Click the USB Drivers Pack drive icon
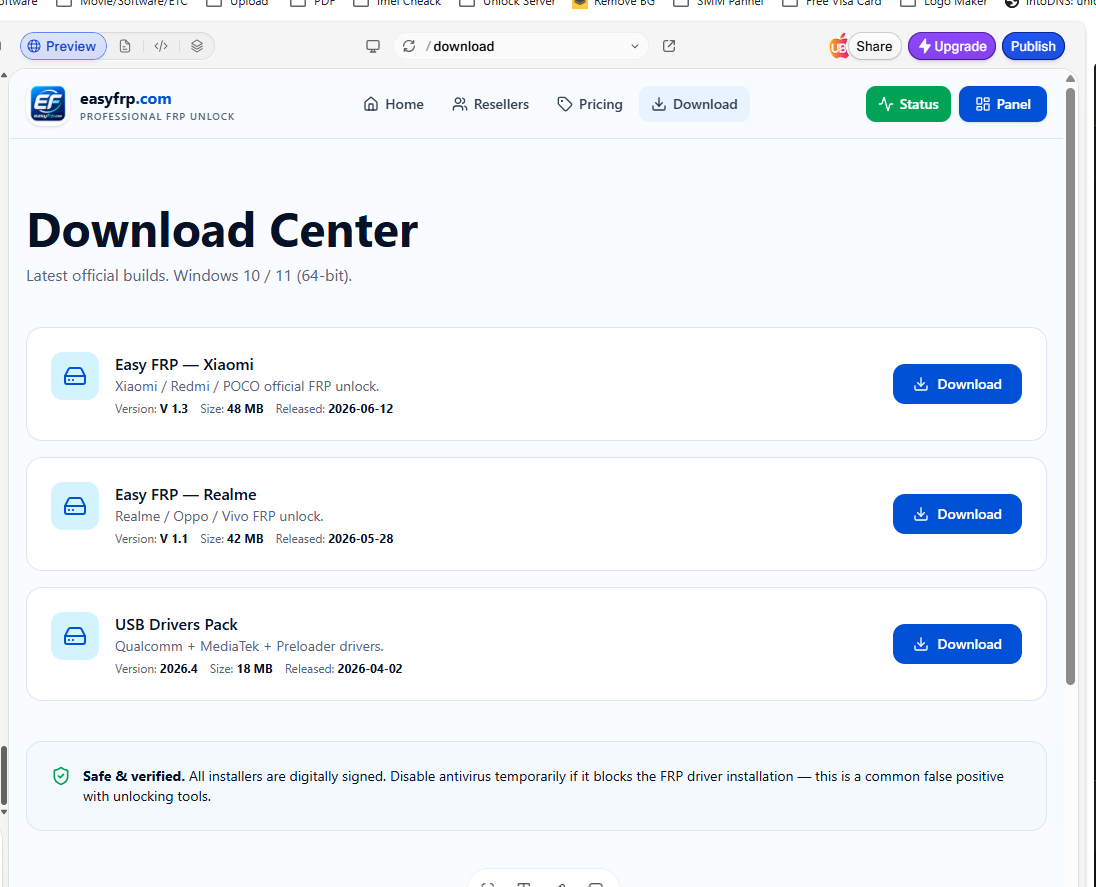This screenshot has height=887, width=1096. click(x=75, y=636)
